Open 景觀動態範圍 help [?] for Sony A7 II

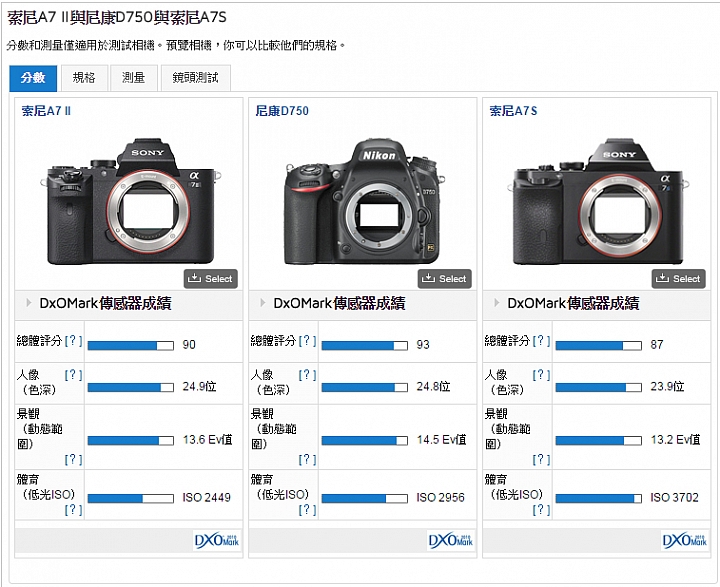(x=73, y=459)
